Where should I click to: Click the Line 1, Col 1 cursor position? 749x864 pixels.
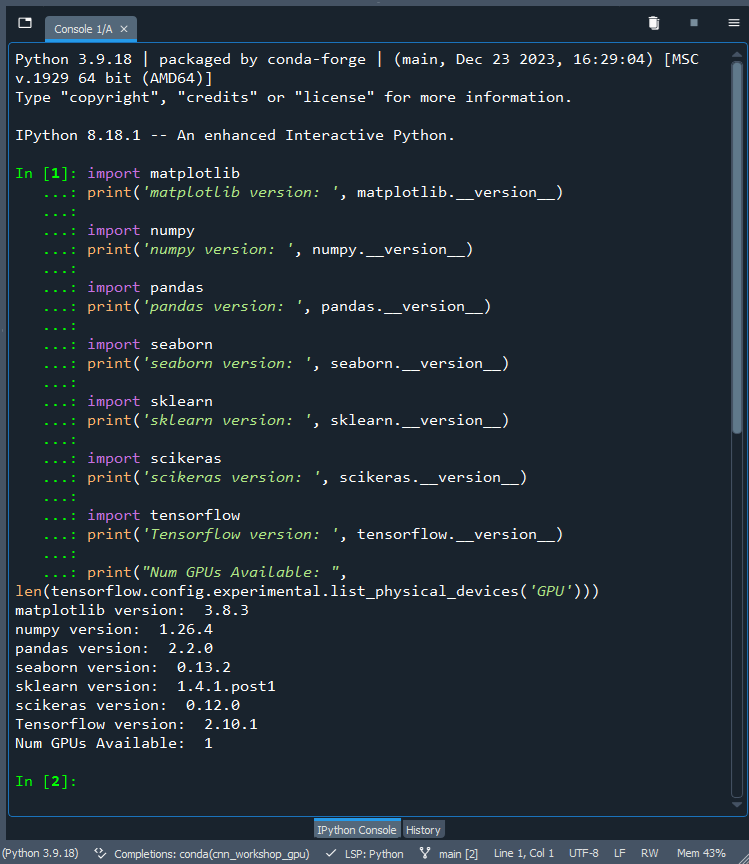pos(524,853)
